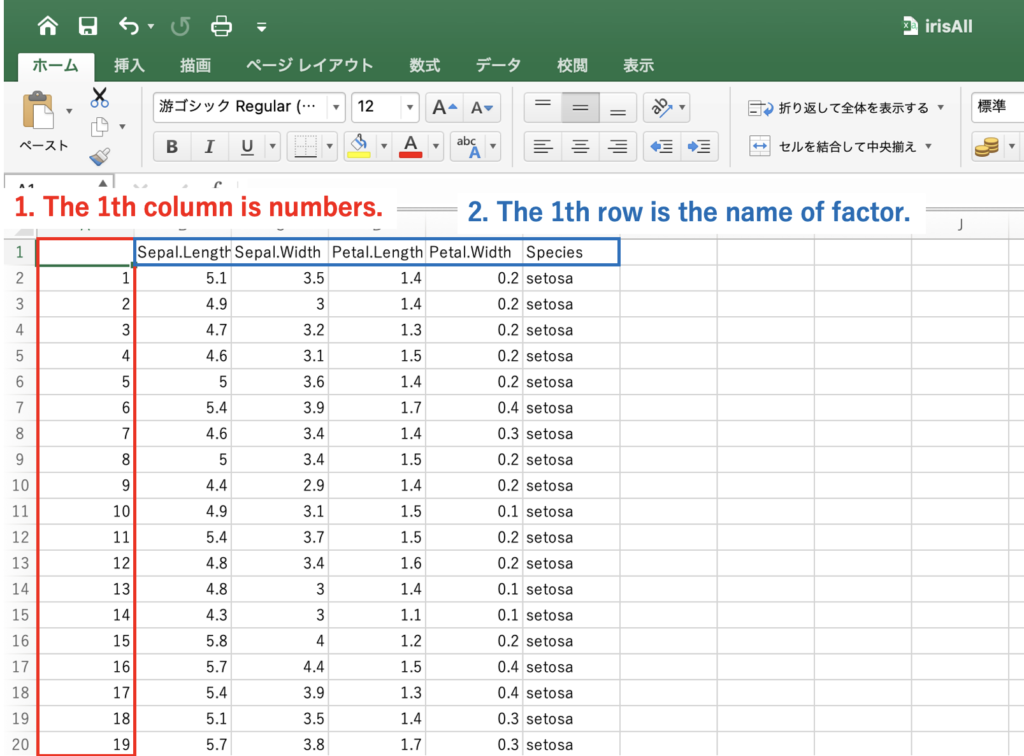Image resolution: width=1024 pixels, height=756 pixels.
Task: Open the font name dropdown
Action: tap(335, 107)
